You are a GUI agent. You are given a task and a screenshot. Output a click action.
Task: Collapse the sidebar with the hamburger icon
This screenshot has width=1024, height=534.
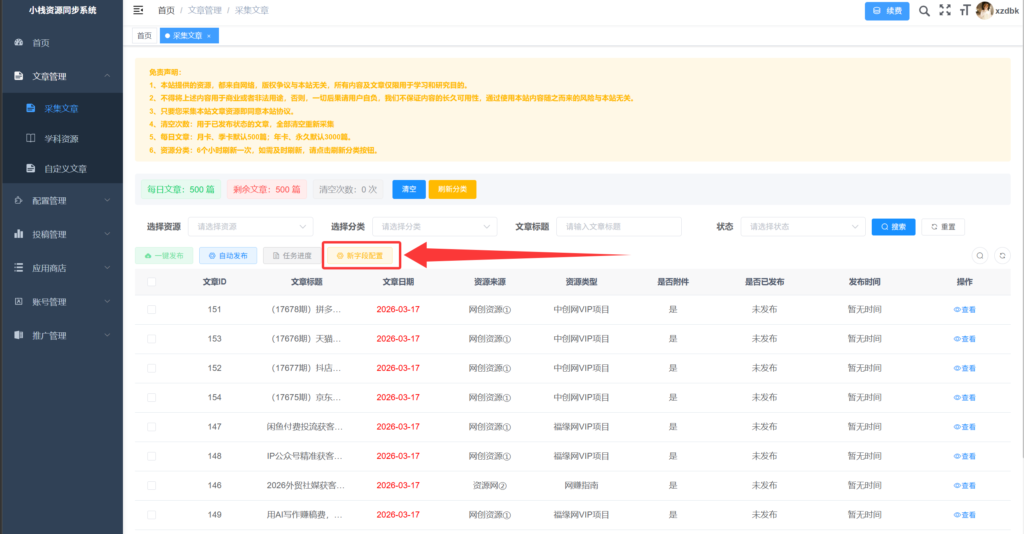coord(138,10)
